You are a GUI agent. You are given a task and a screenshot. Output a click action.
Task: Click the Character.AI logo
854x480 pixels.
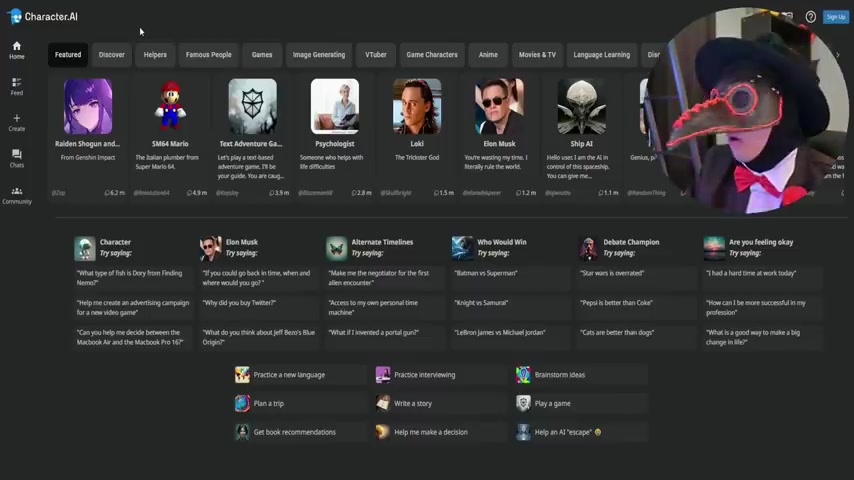pyautogui.click(x=43, y=16)
